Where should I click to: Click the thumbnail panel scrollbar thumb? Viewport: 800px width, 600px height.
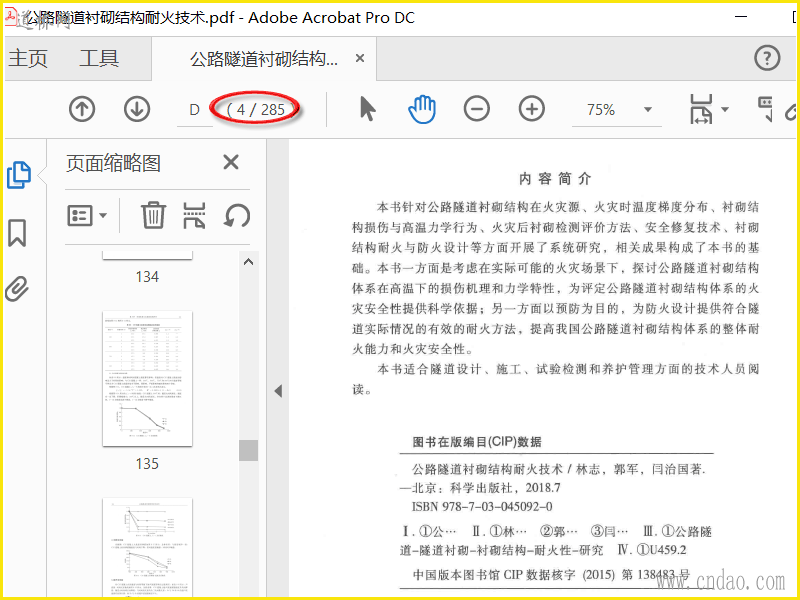coord(248,450)
